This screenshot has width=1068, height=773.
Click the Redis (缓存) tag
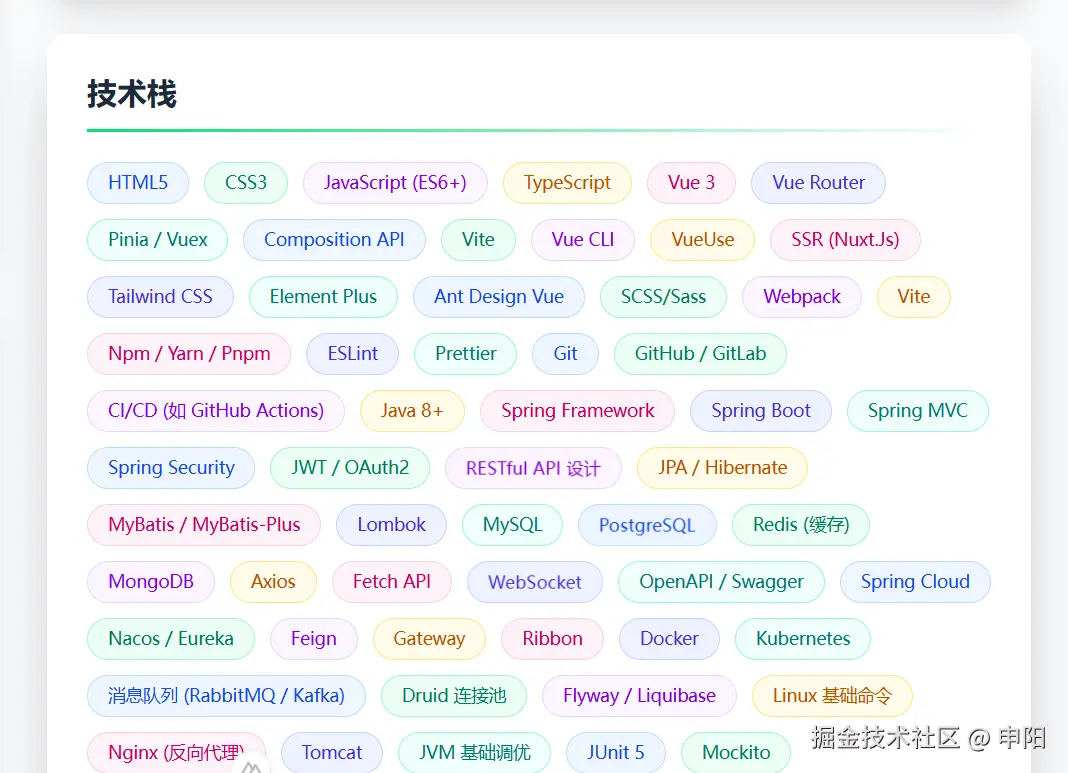coord(801,525)
